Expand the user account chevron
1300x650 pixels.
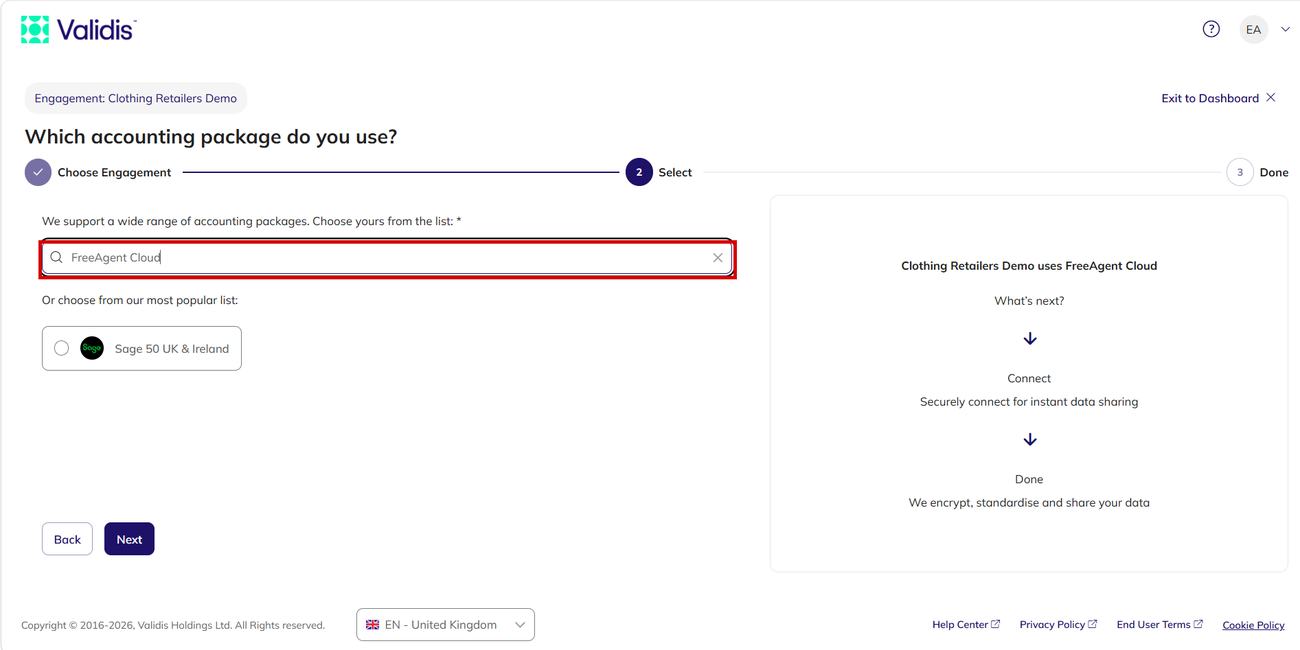pos(1285,30)
